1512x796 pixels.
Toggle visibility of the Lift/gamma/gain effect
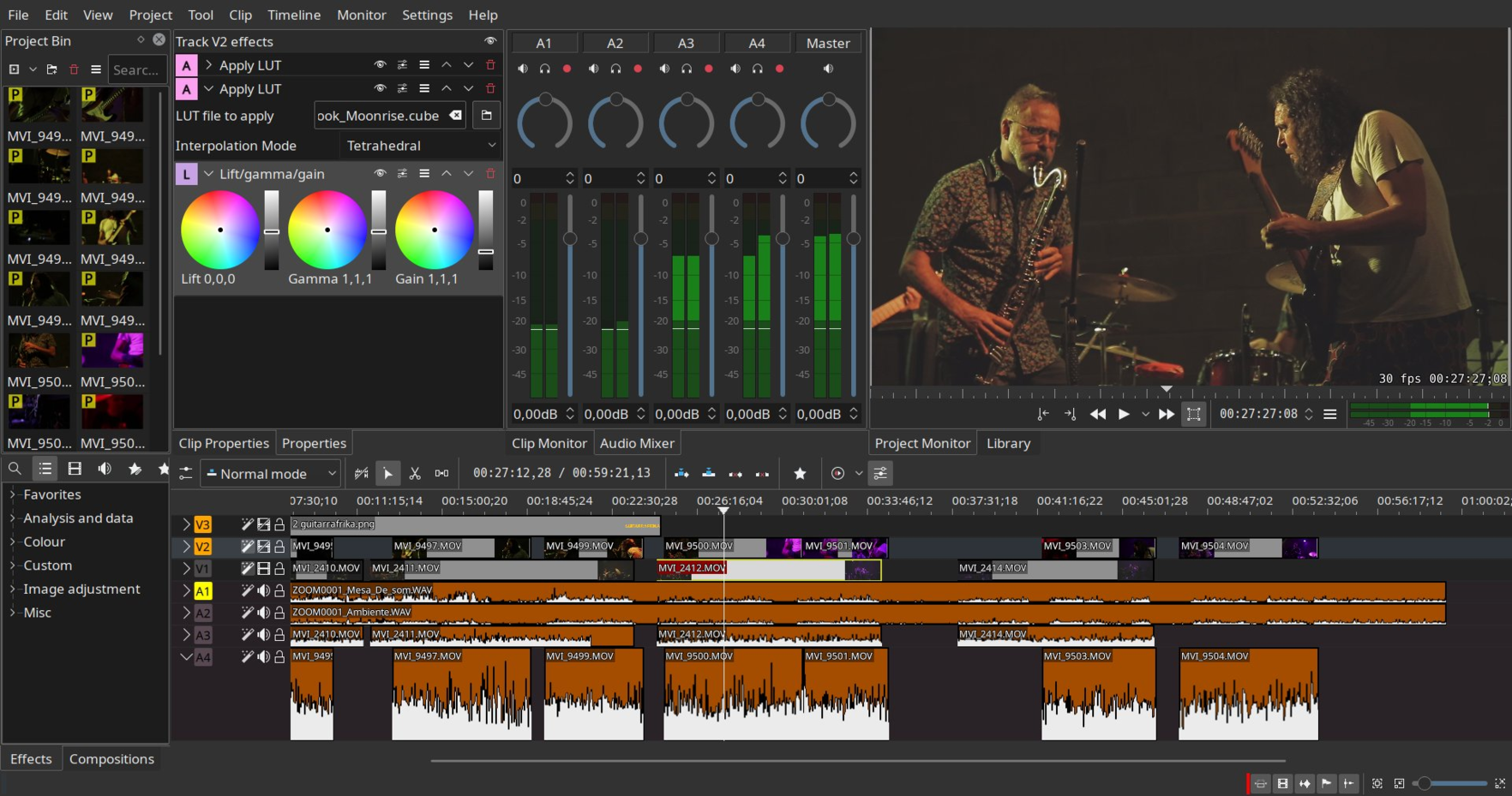[x=380, y=174]
